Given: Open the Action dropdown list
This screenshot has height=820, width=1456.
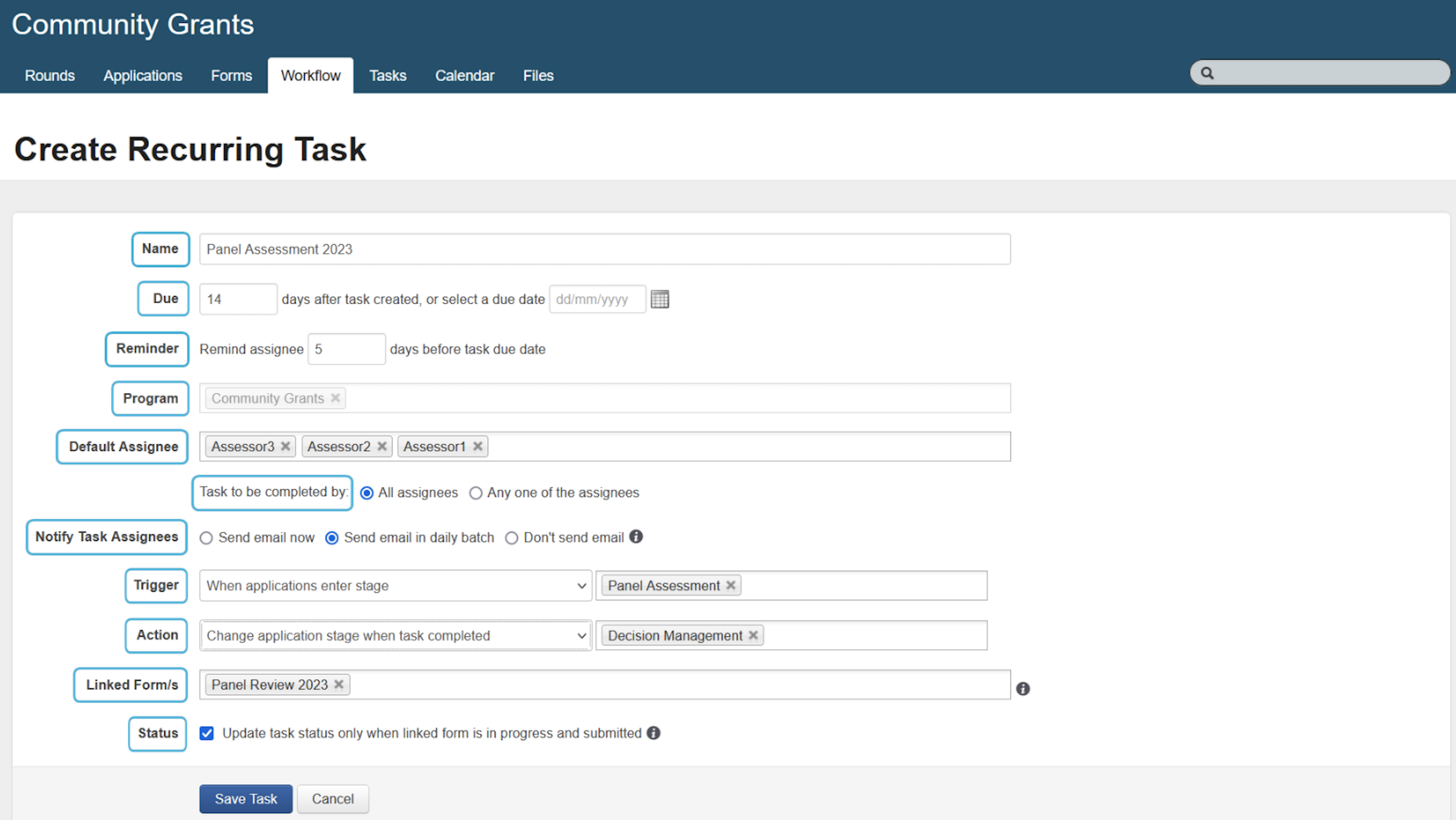Looking at the screenshot, I should point(395,635).
